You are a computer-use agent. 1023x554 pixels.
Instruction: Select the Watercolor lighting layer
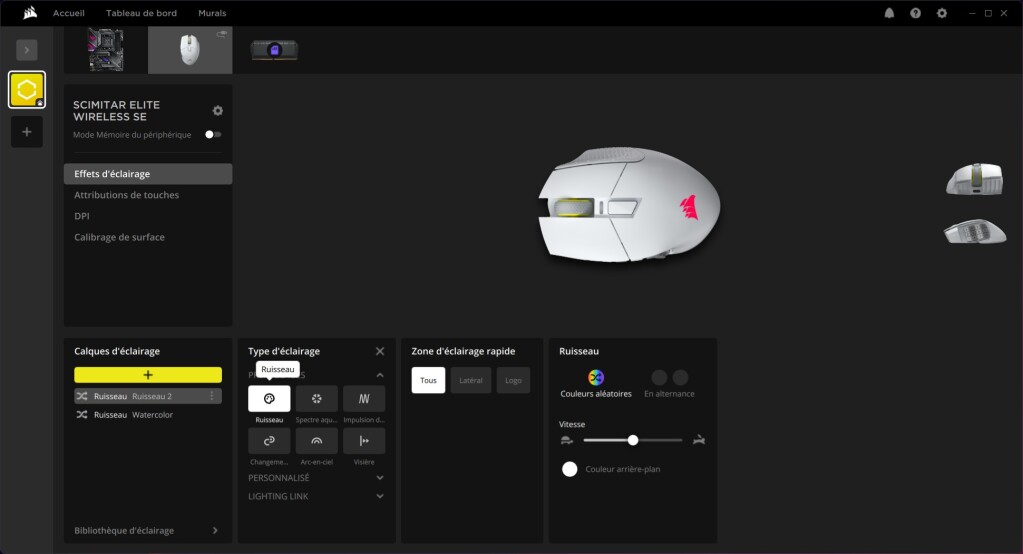[x=148, y=415]
